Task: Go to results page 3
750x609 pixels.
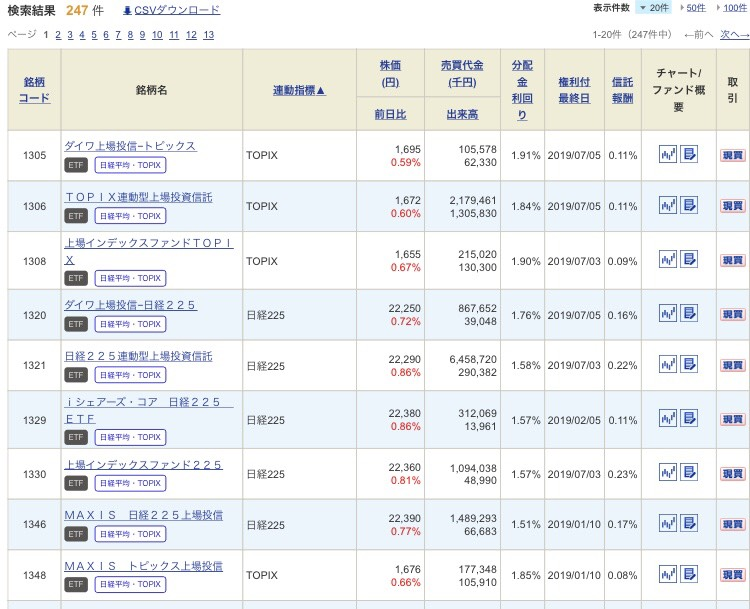Action: (70, 35)
